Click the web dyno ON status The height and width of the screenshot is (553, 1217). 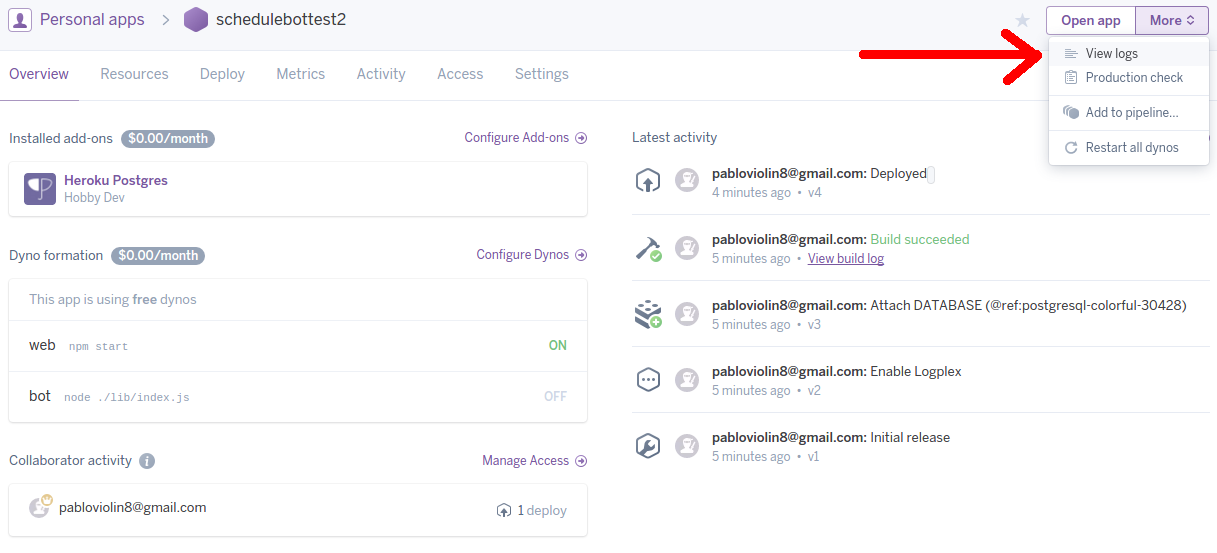click(558, 345)
